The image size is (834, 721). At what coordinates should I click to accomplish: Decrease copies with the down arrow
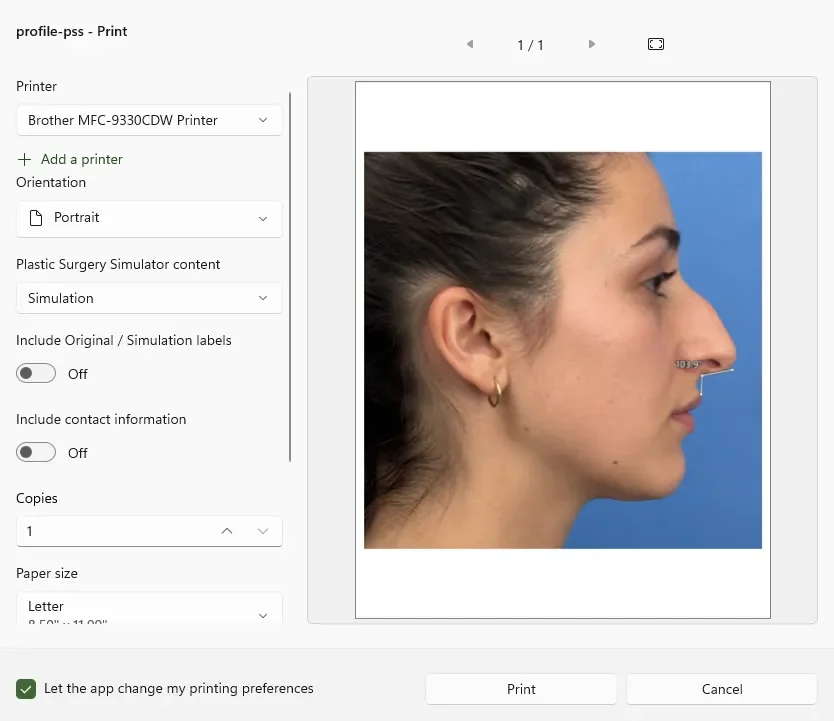[263, 531]
